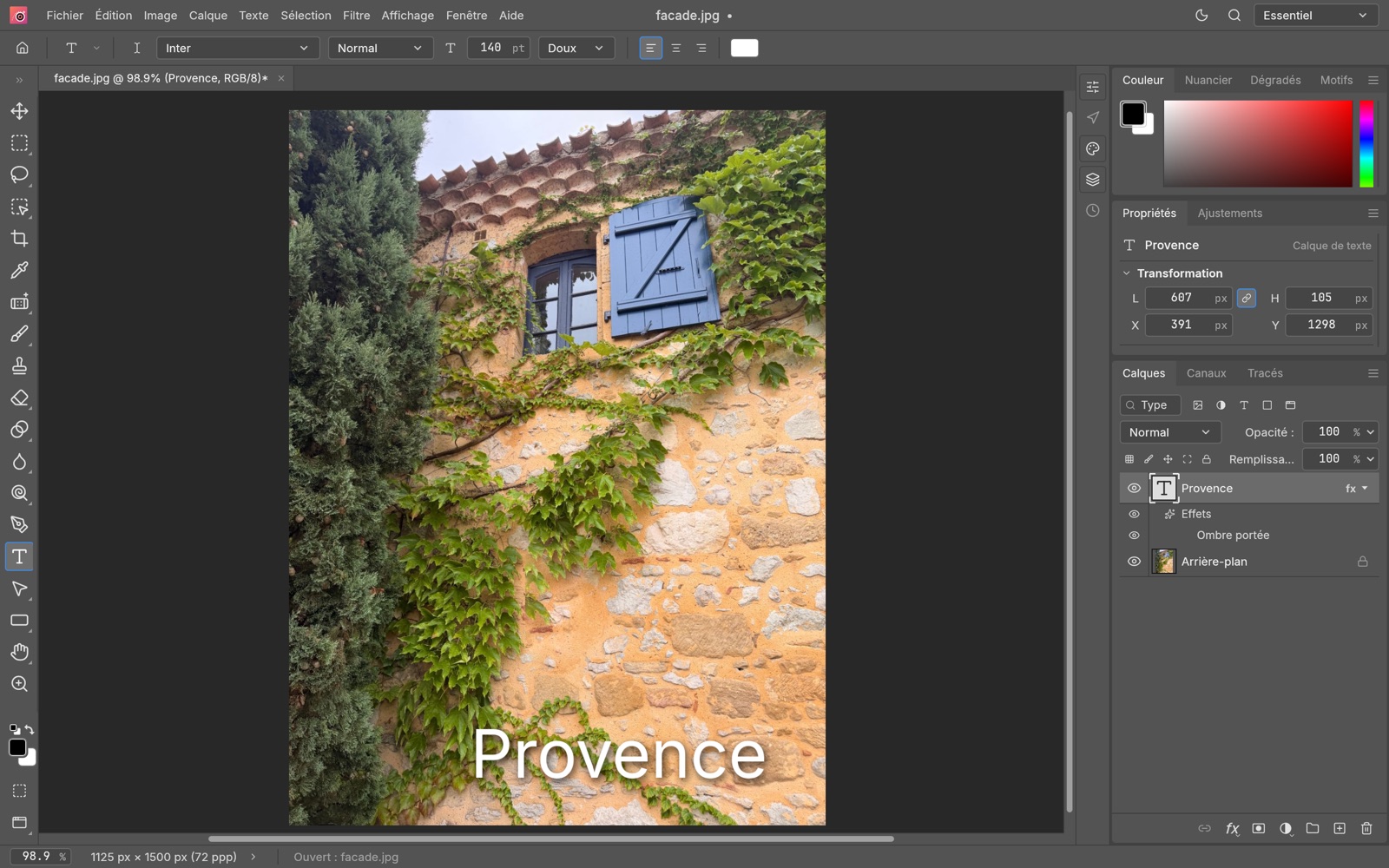Open the search magnifier in title bar
The height and width of the screenshot is (868, 1389).
(1234, 16)
